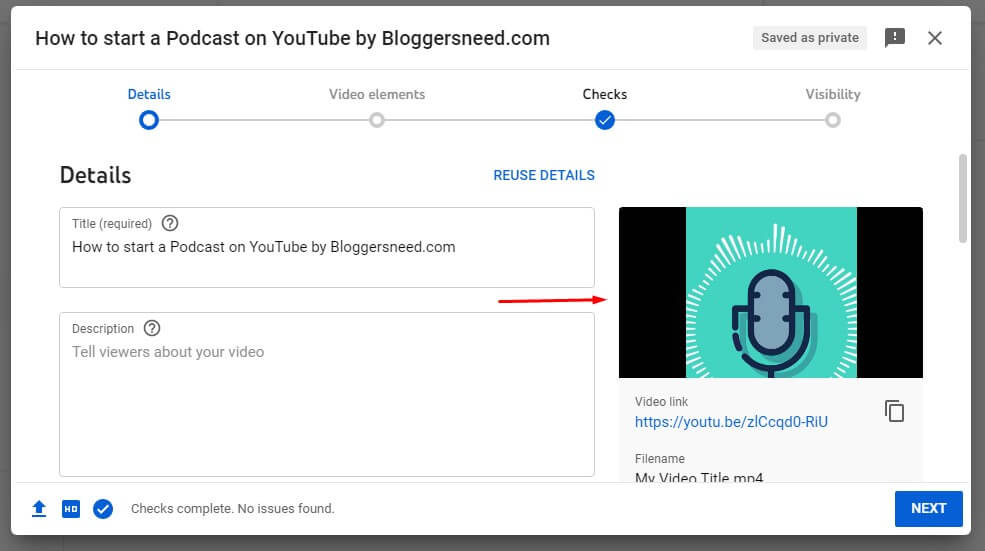Viewport: 985px width, 551px height.
Task: Click REUSE DETAILS
Action: click(544, 175)
